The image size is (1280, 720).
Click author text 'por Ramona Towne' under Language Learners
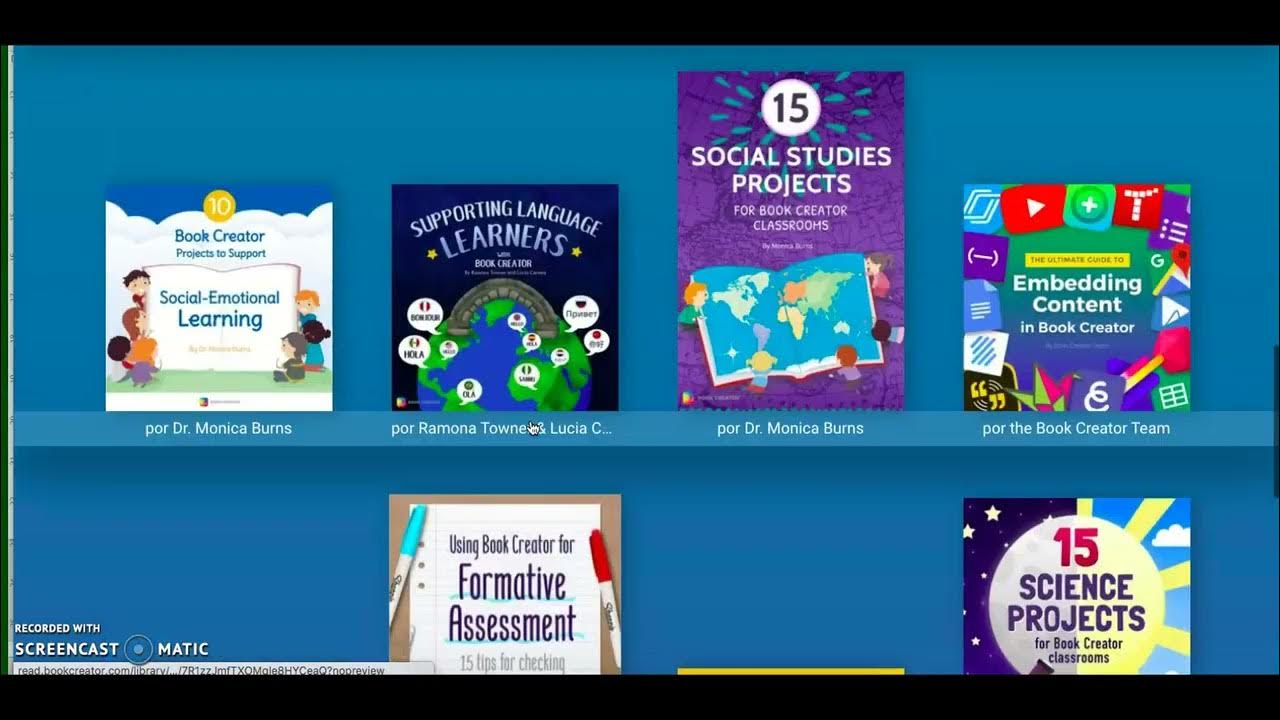(x=502, y=428)
